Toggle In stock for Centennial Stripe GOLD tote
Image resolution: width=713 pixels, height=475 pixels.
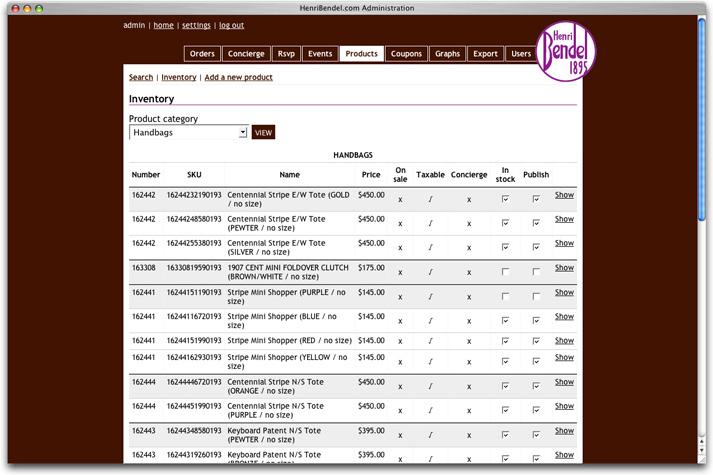coord(505,199)
